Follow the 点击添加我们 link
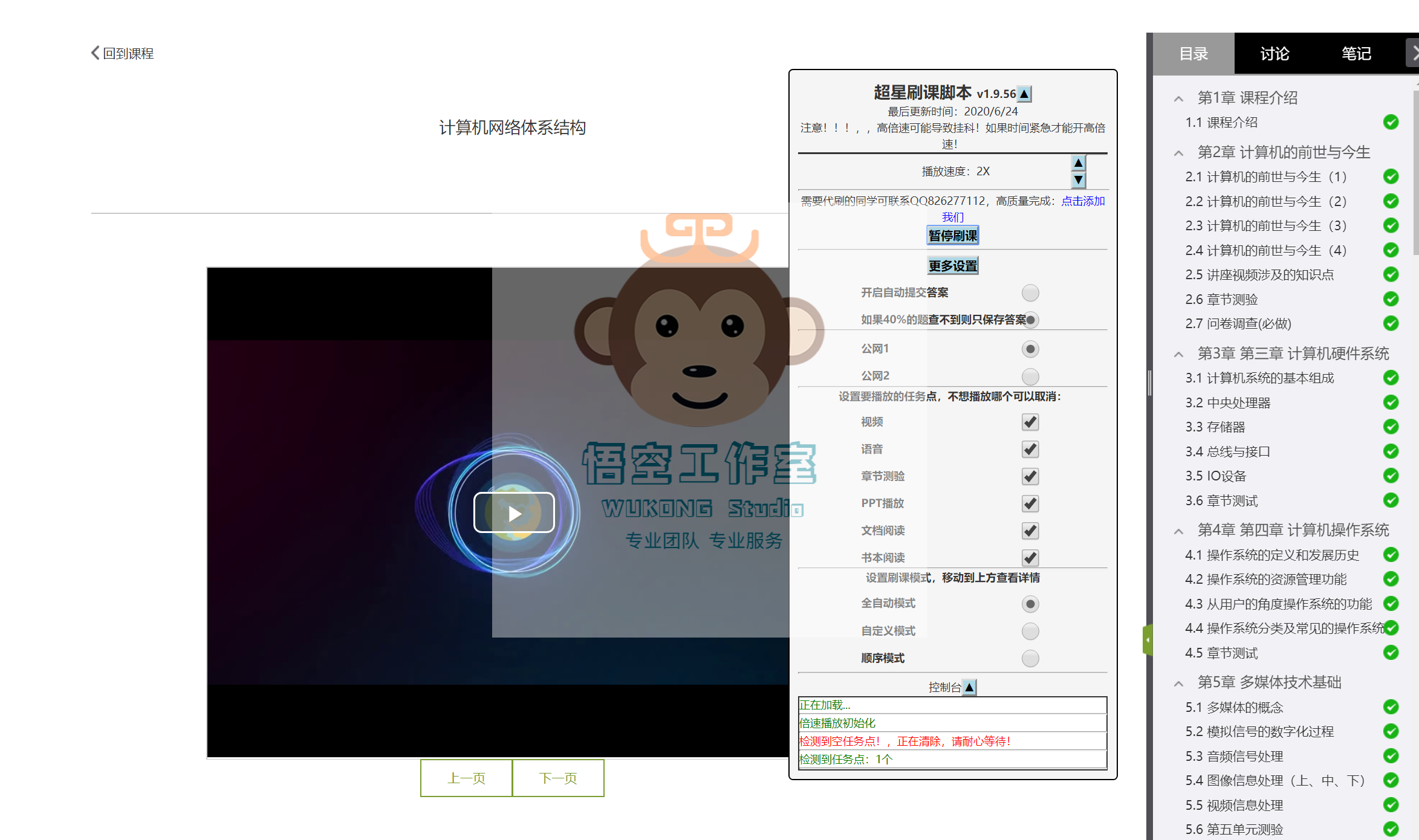Screen dimensions: 1419x840 pyautogui.click(x=1083, y=201)
